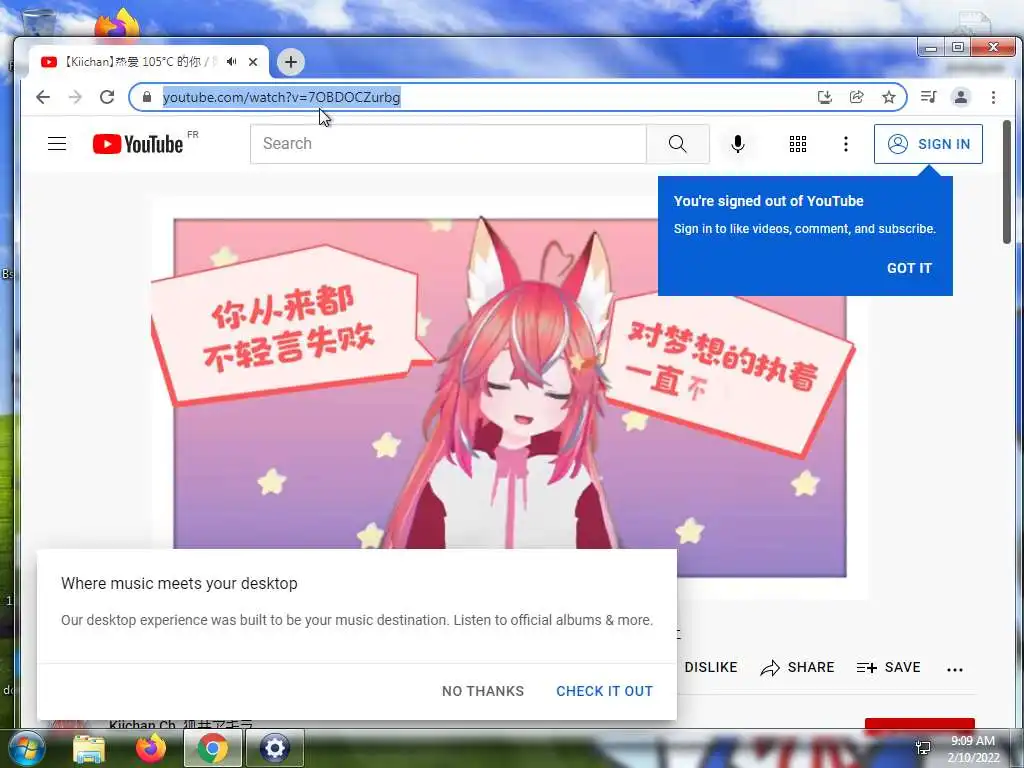Open the gear settings app in taskbar
This screenshot has width=1024, height=768.
[x=274, y=749]
